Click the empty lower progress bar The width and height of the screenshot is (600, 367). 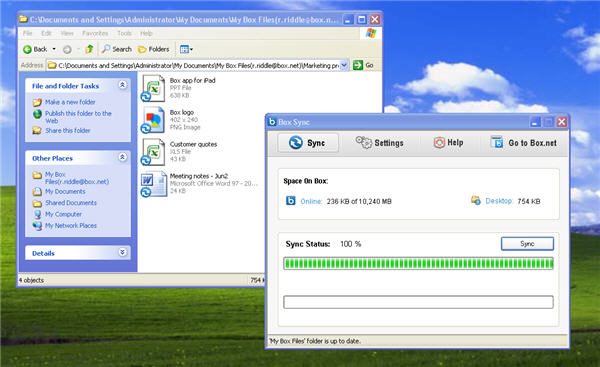(418, 302)
